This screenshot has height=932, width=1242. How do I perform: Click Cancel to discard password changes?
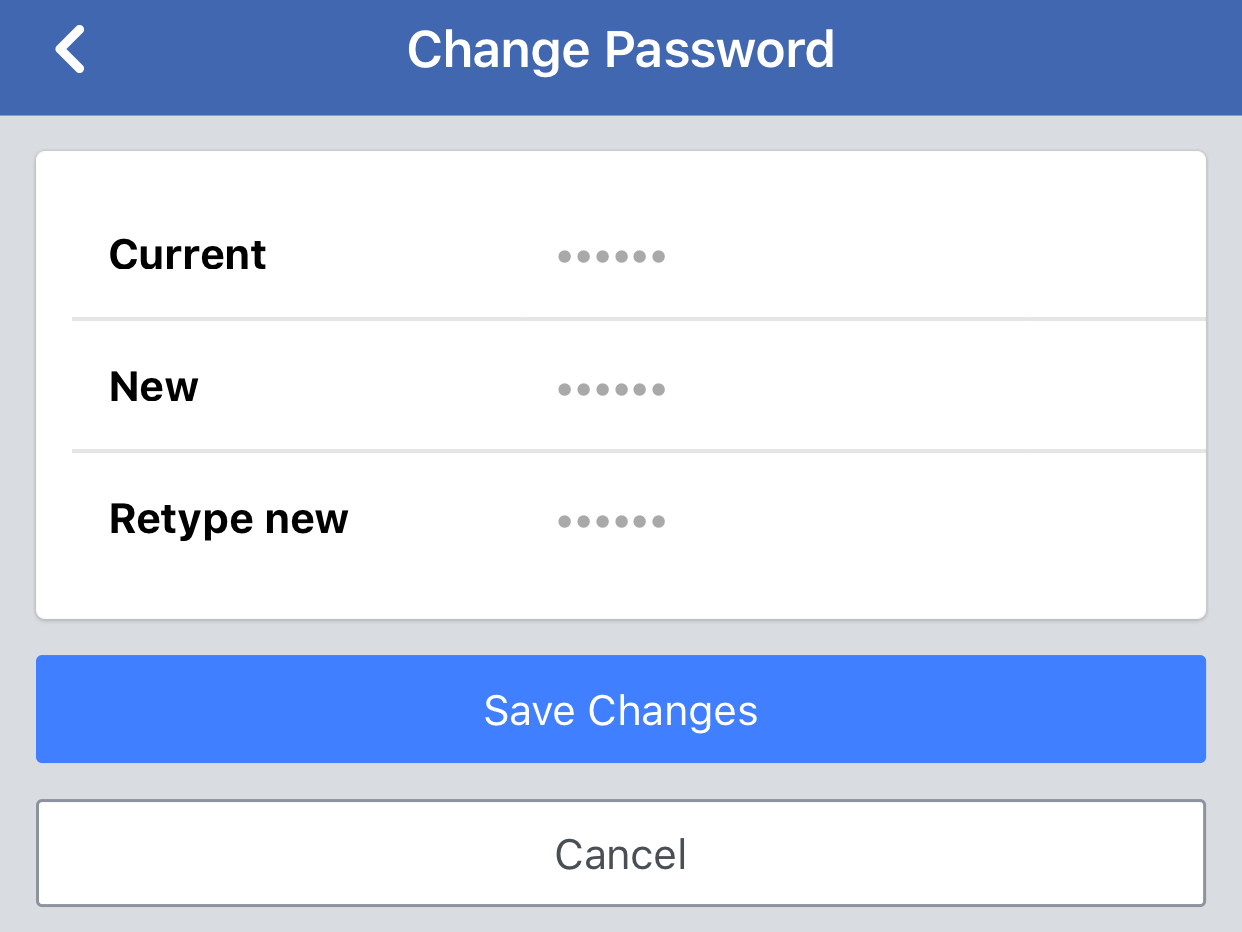coord(620,854)
